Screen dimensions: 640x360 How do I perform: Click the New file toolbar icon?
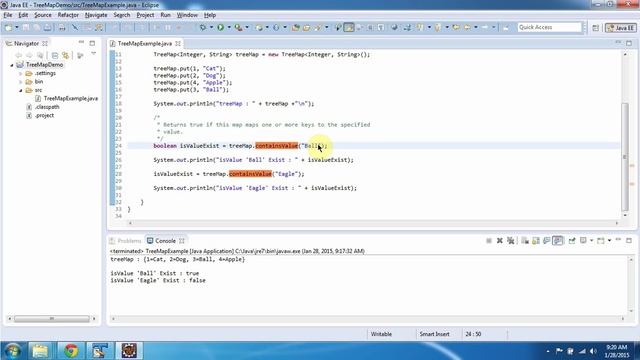point(8,28)
